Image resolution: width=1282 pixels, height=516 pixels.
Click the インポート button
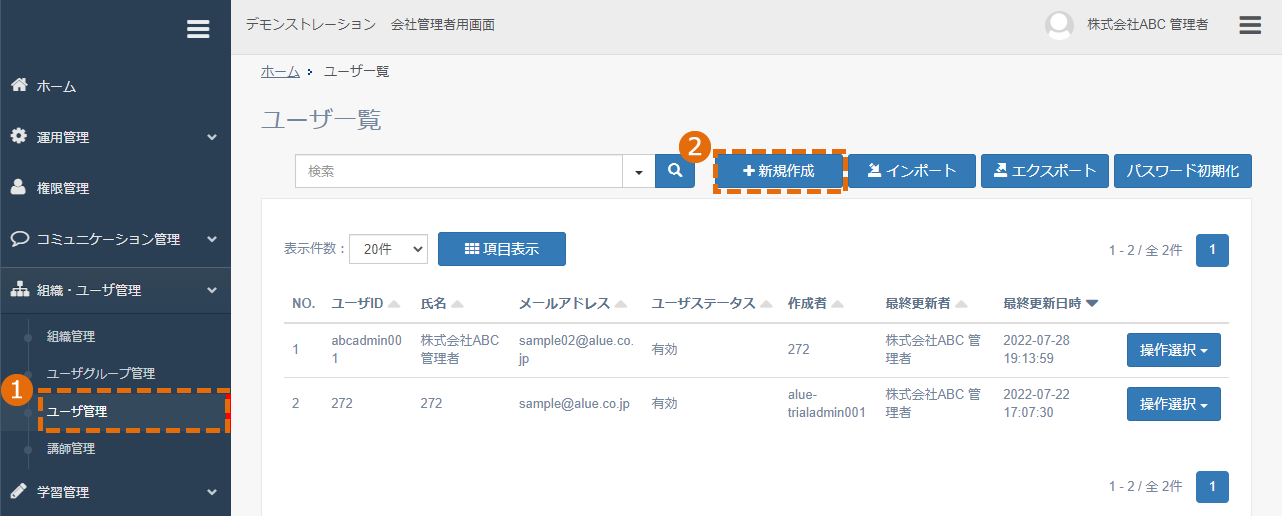[x=912, y=171]
